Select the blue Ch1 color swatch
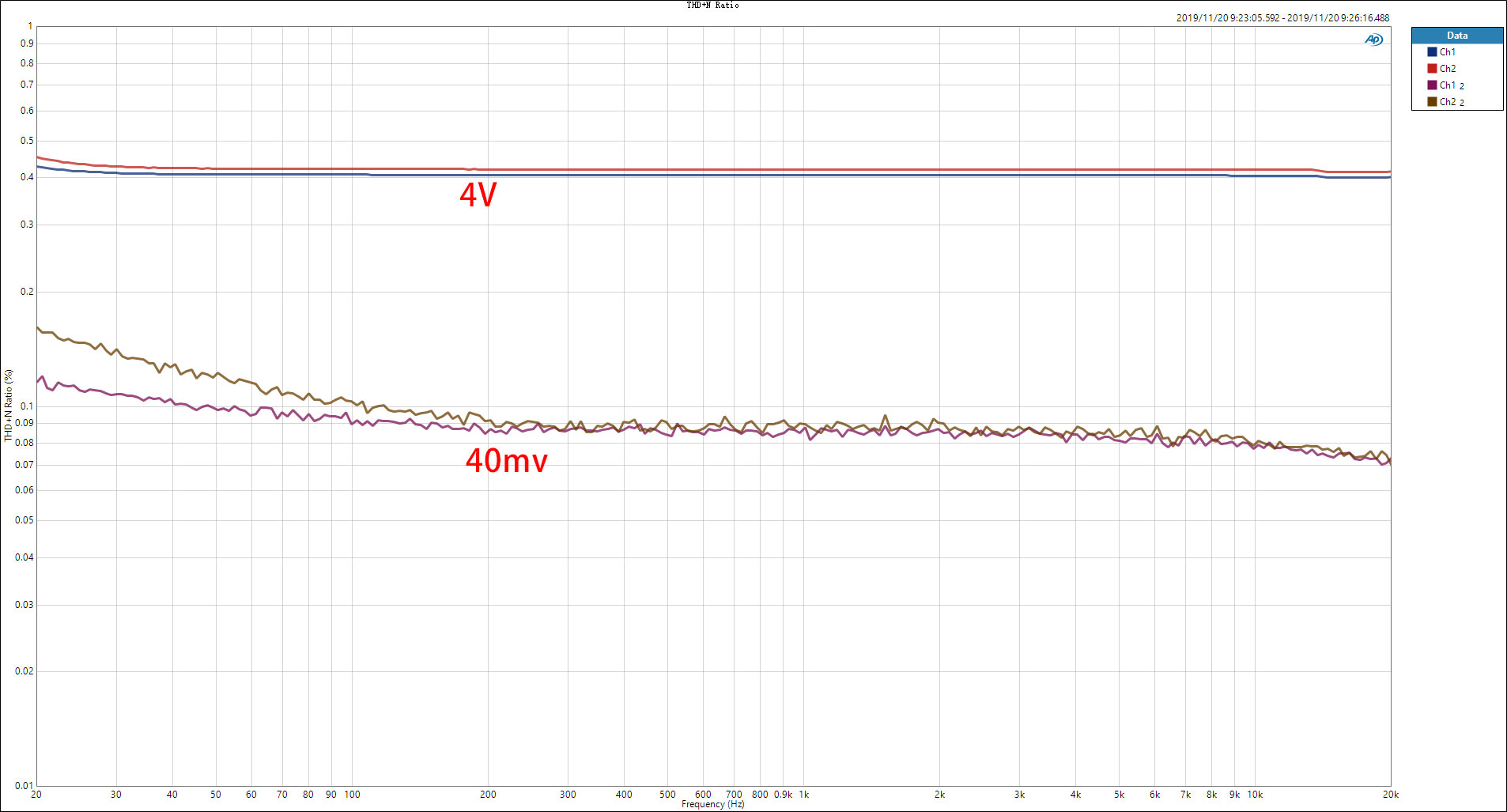This screenshot has width=1507, height=812. click(x=1432, y=52)
